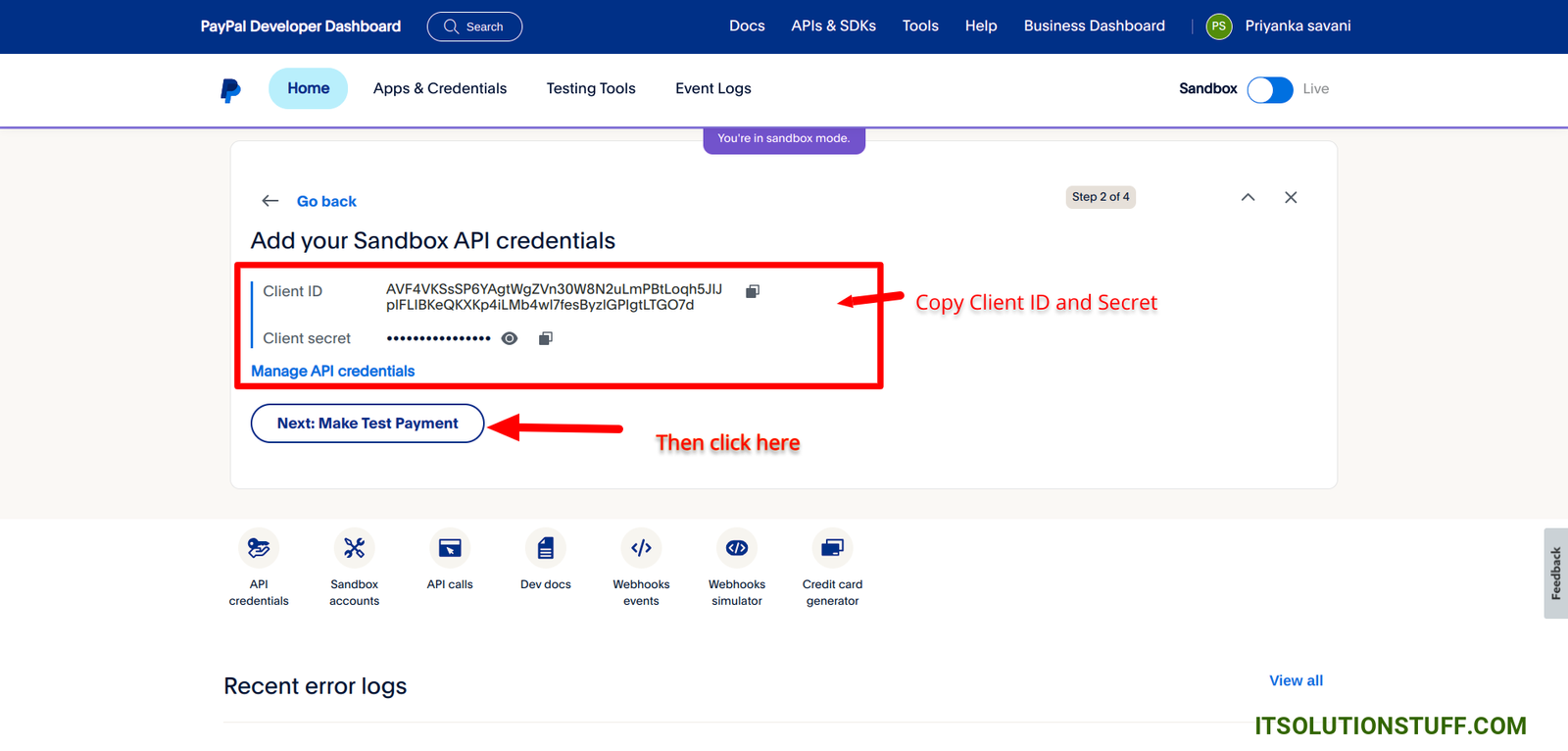Open the Webhooks events shortcut icon
This screenshot has width=1568, height=751.
(x=641, y=548)
